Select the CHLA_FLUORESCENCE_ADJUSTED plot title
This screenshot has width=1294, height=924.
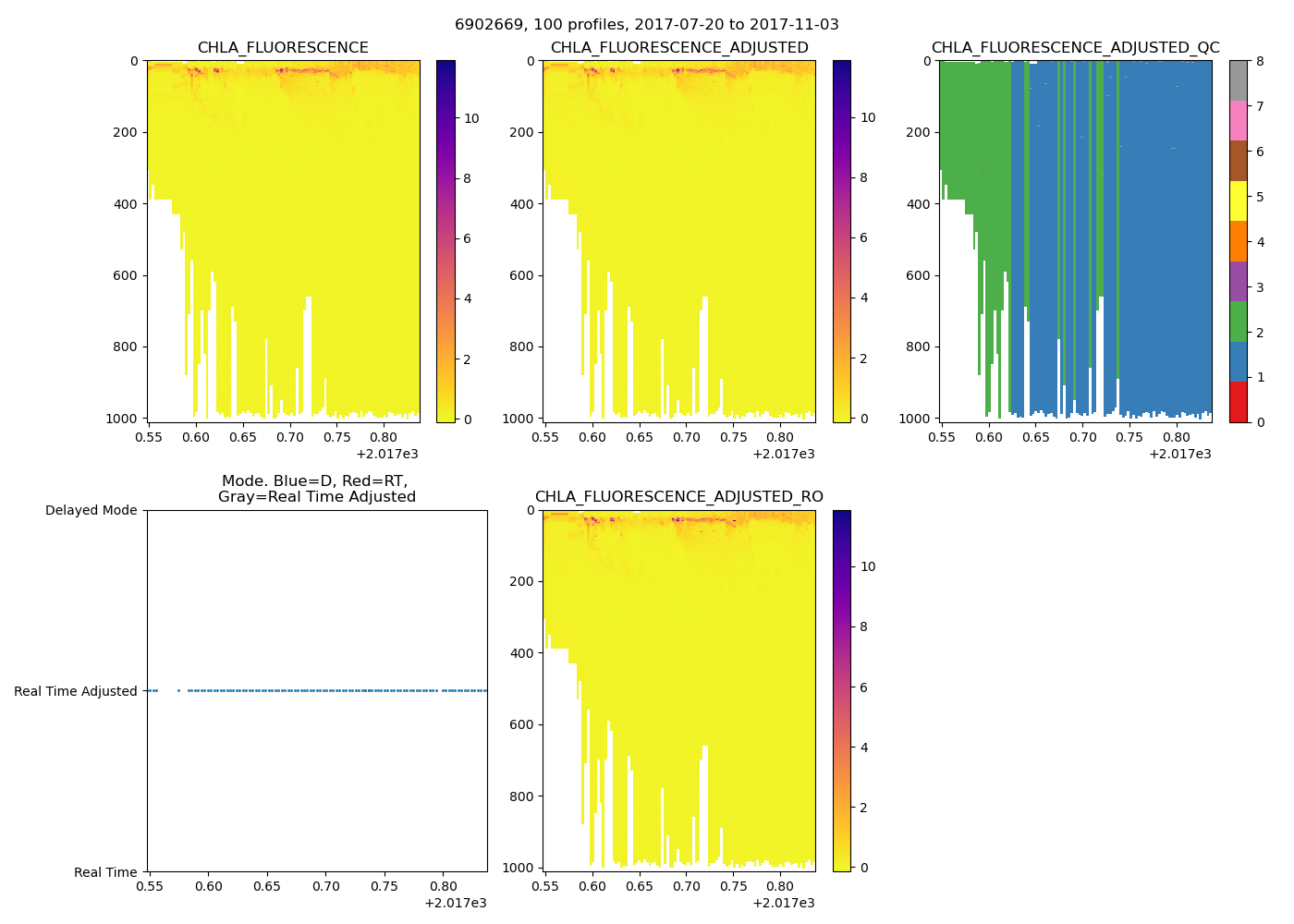tap(679, 48)
